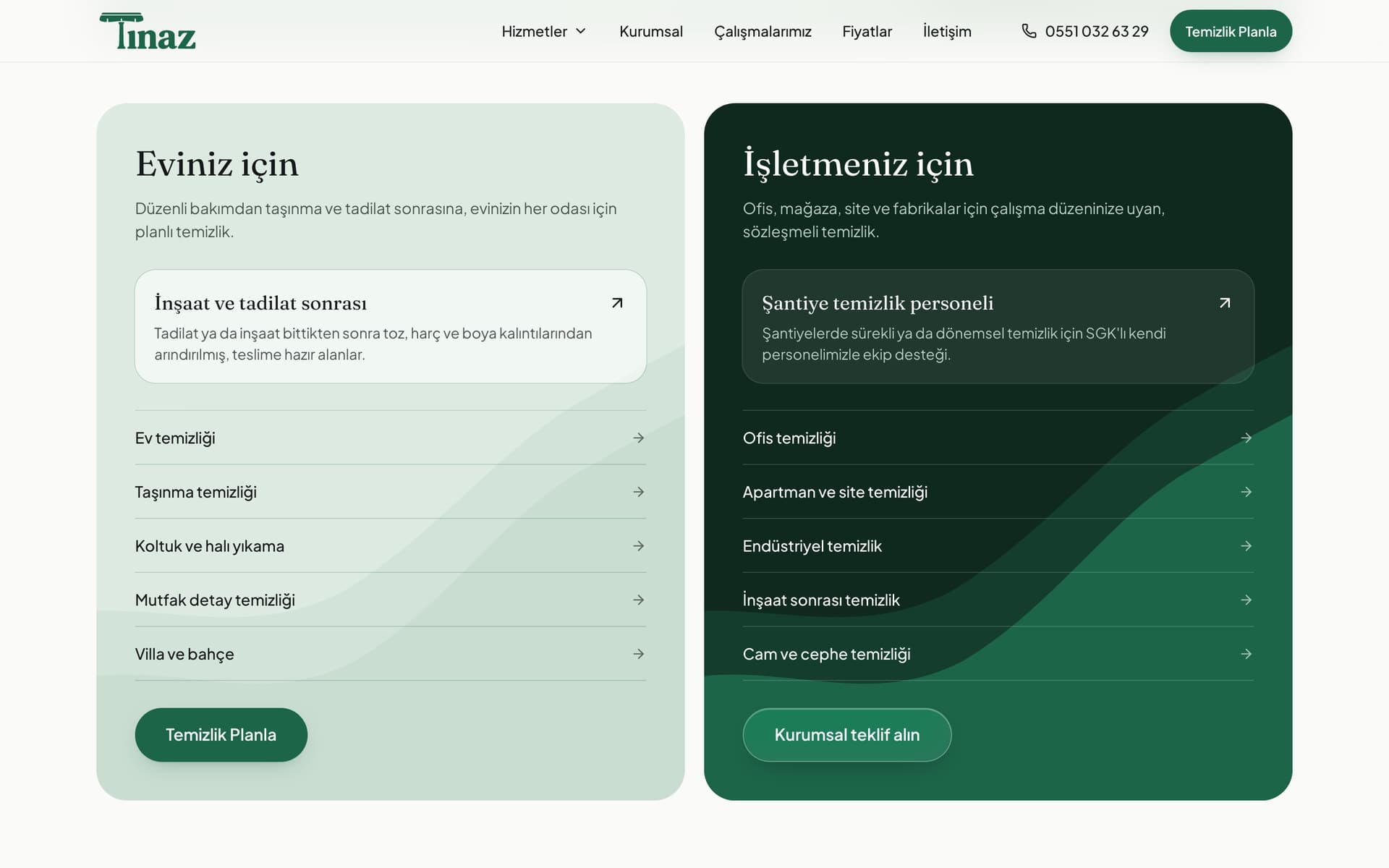Click the İnşaat ve tadilat sonrası card title
This screenshot has height=868, width=1389.
tap(260, 303)
